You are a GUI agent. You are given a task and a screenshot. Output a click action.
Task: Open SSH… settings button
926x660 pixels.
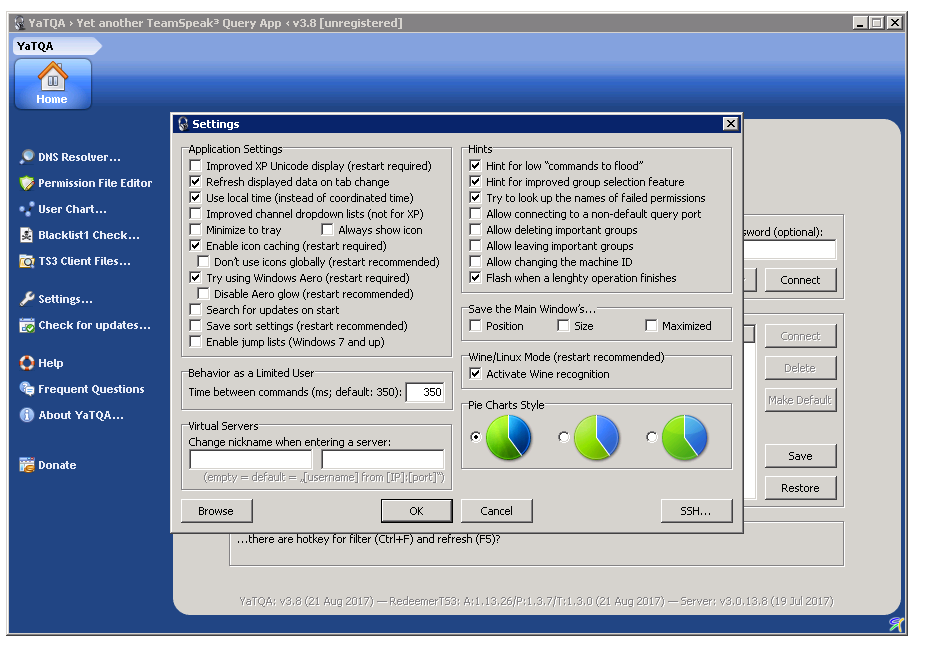click(x=696, y=511)
